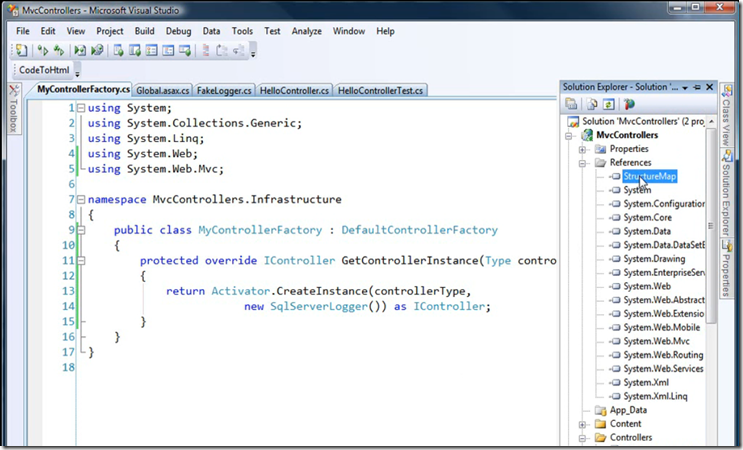743x450 pixels.
Task: Toggle Show All Files in Solution Explorer
Action: pos(592,104)
